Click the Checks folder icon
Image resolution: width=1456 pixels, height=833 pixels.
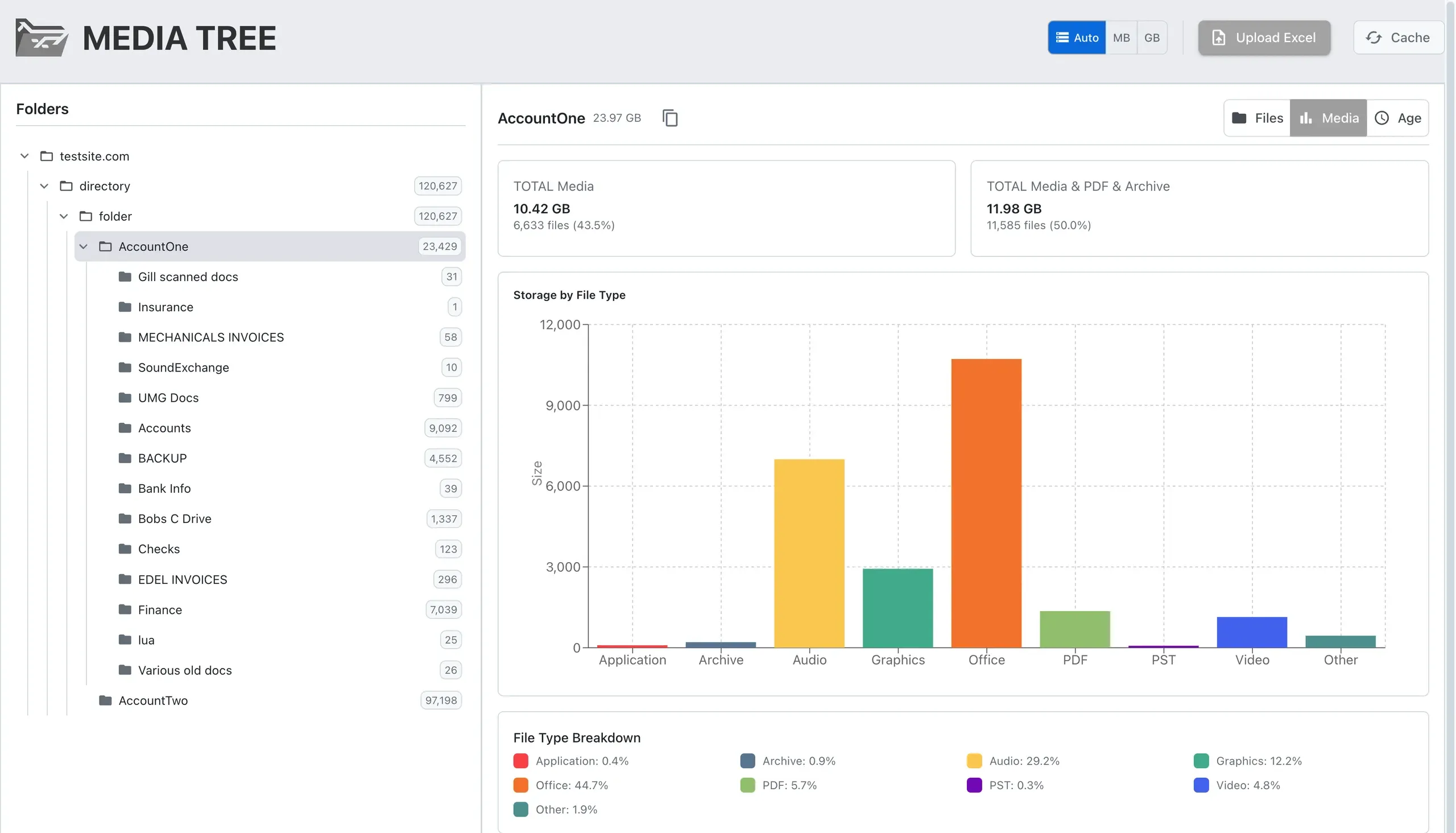coord(125,549)
